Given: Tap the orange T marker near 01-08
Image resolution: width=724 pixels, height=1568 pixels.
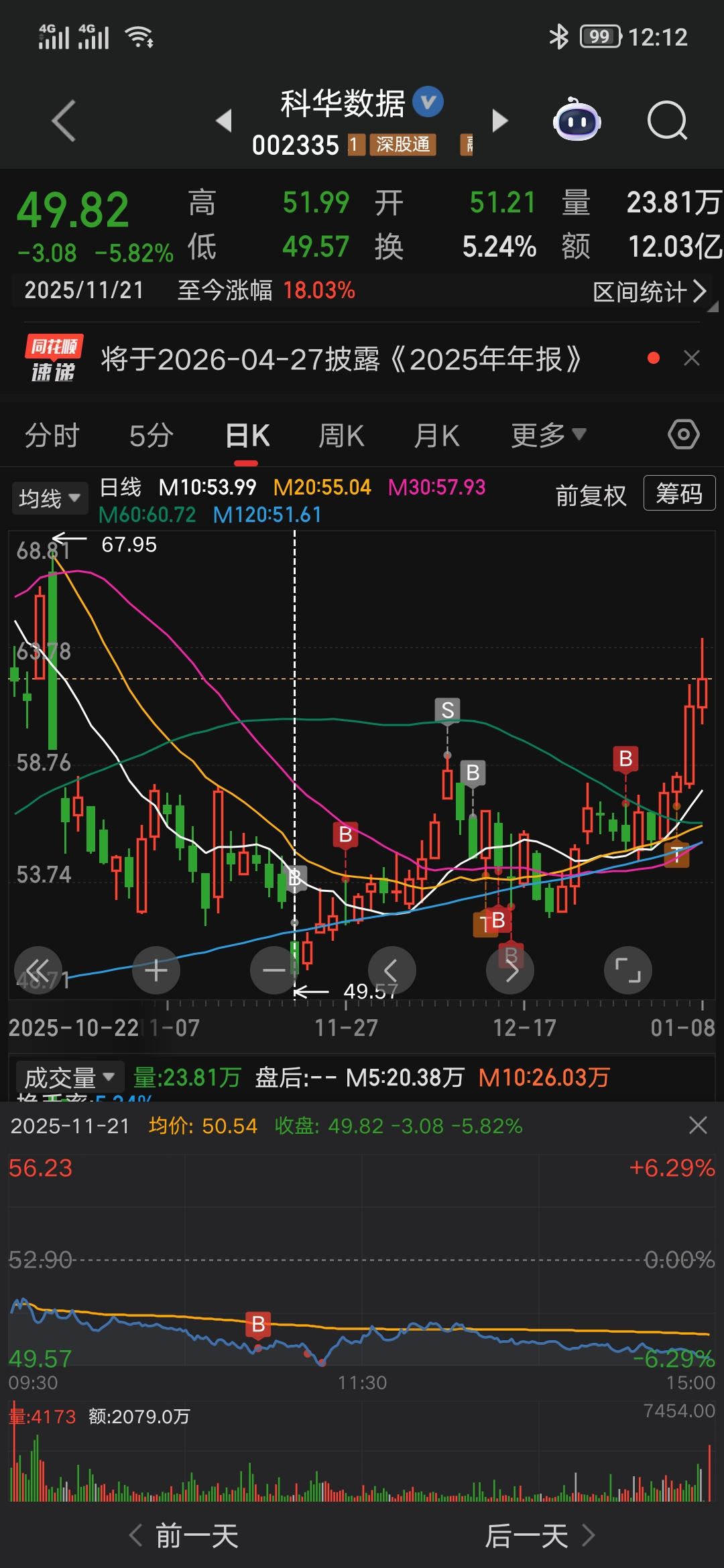Looking at the screenshot, I should click(676, 854).
